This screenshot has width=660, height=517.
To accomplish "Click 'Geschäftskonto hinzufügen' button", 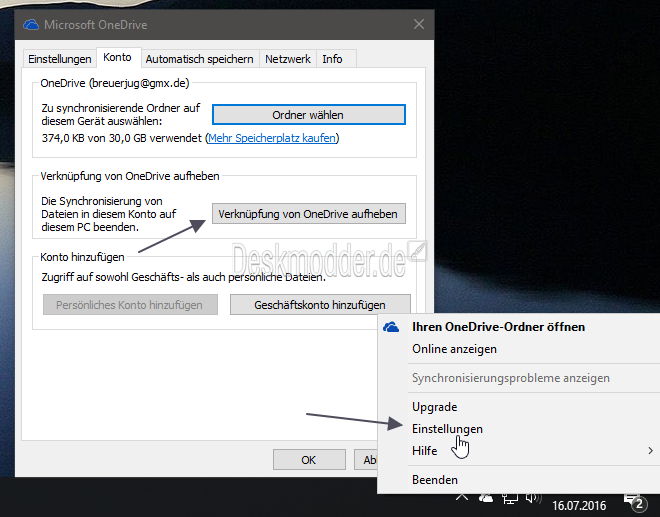I will 320,304.
